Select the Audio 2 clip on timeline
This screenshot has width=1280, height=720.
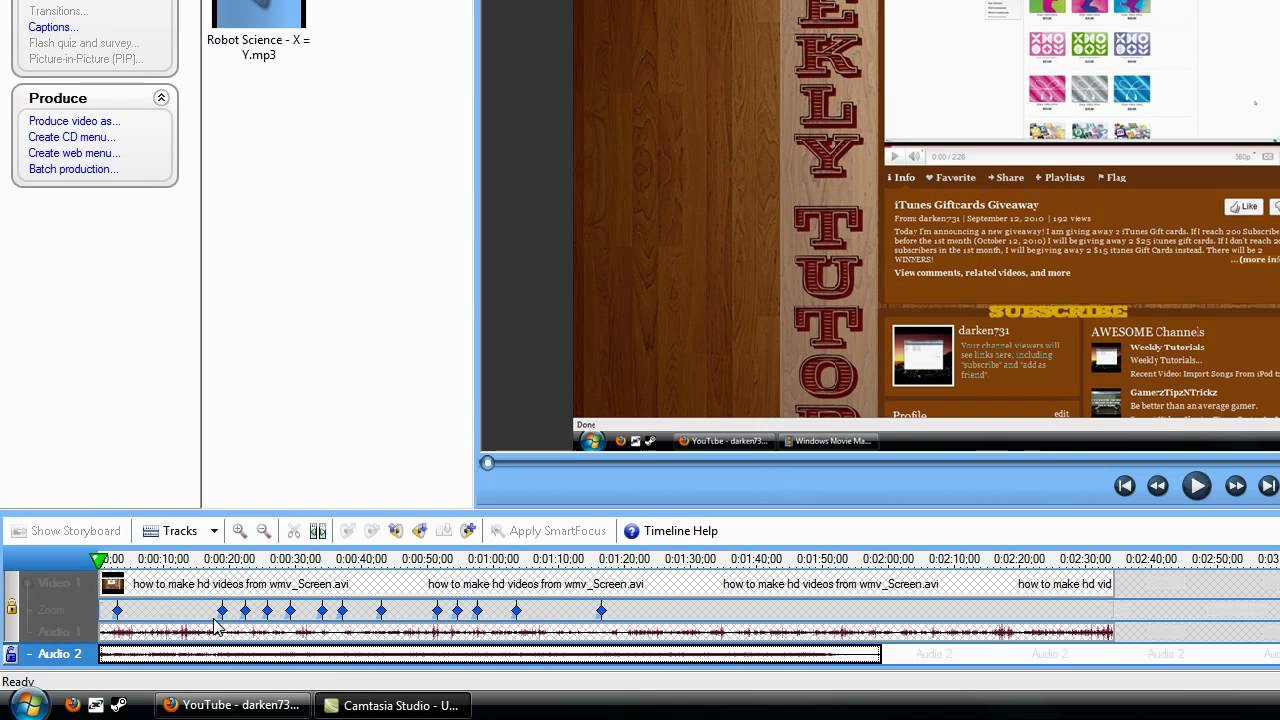(490, 654)
